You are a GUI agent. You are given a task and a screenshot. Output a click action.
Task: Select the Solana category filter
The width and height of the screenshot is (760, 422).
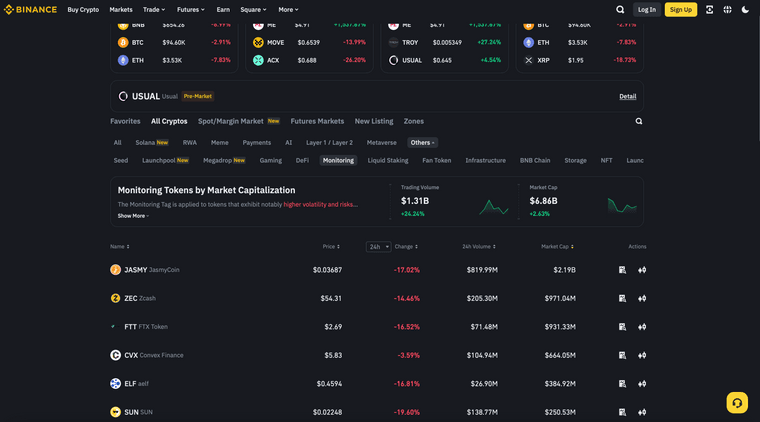(x=151, y=142)
